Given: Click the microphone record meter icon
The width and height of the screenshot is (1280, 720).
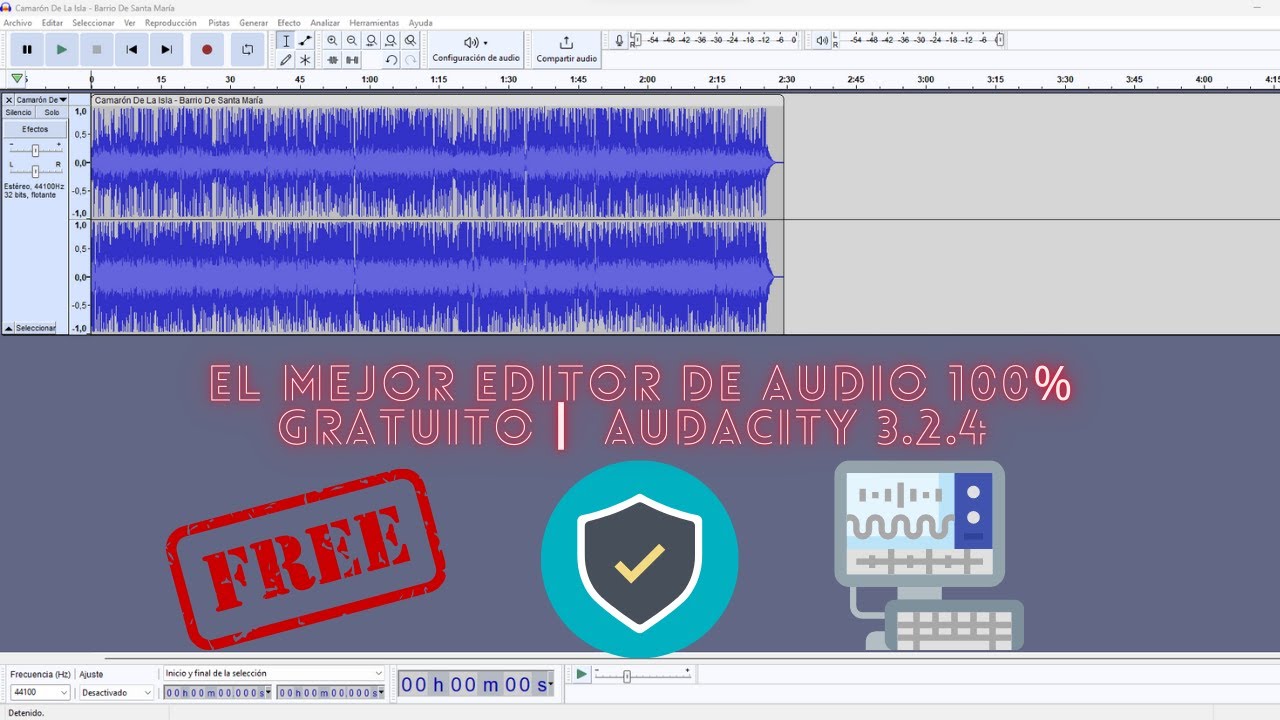Looking at the screenshot, I should click(x=620, y=41).
